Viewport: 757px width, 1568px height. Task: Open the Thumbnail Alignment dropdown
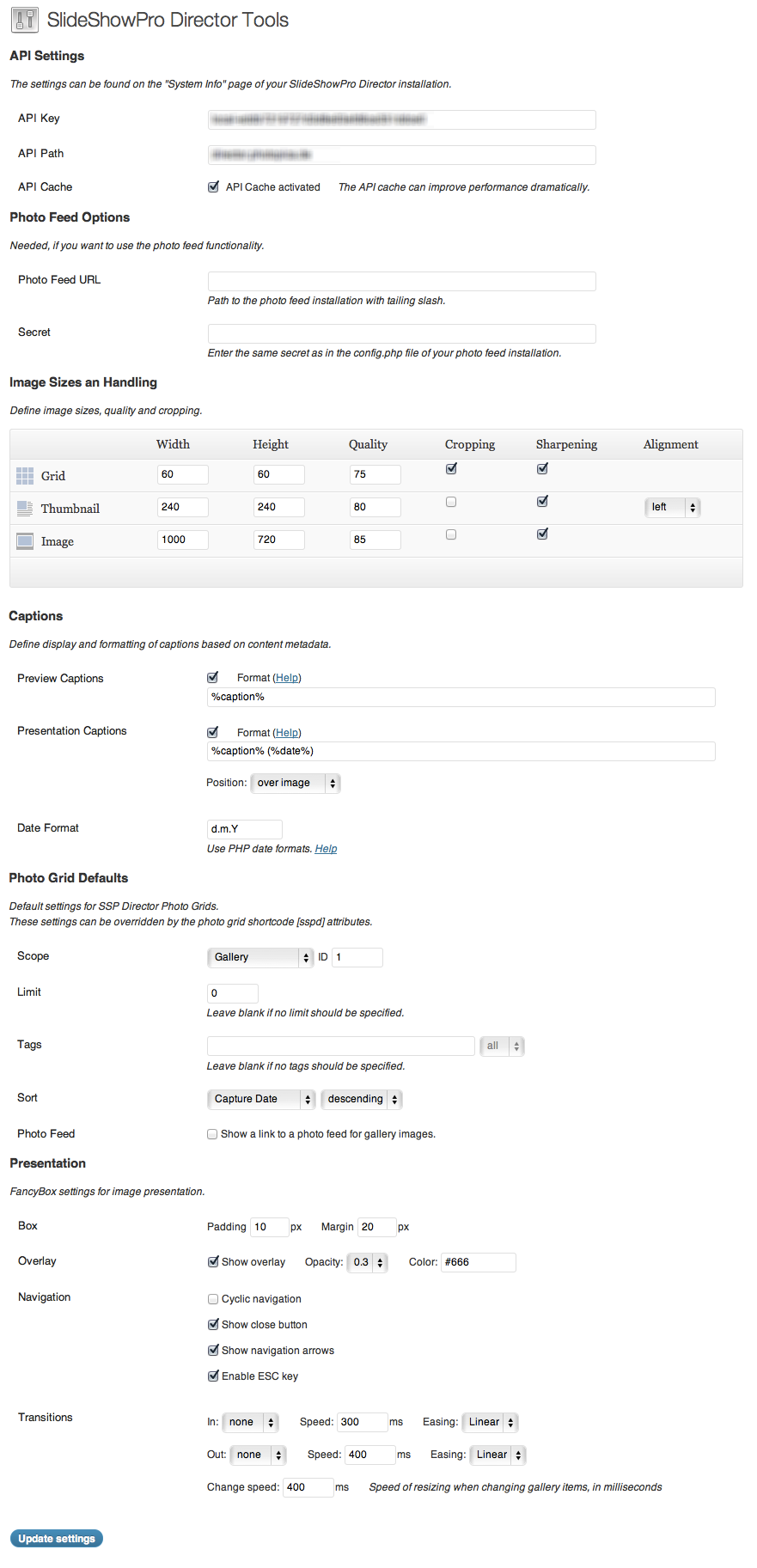(673, 508)
